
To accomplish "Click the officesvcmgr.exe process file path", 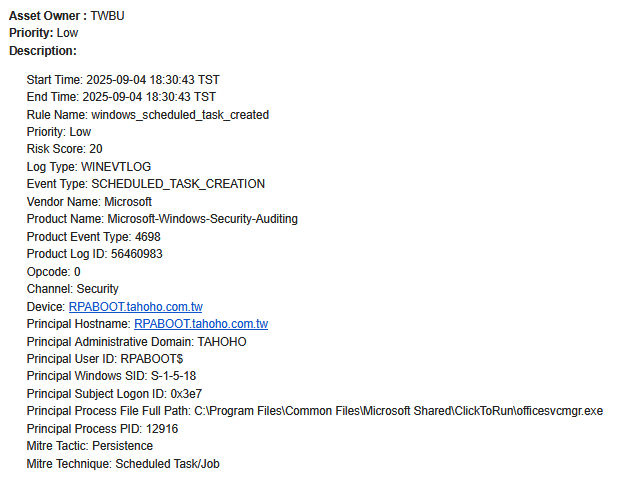I will tap(398, 411).
